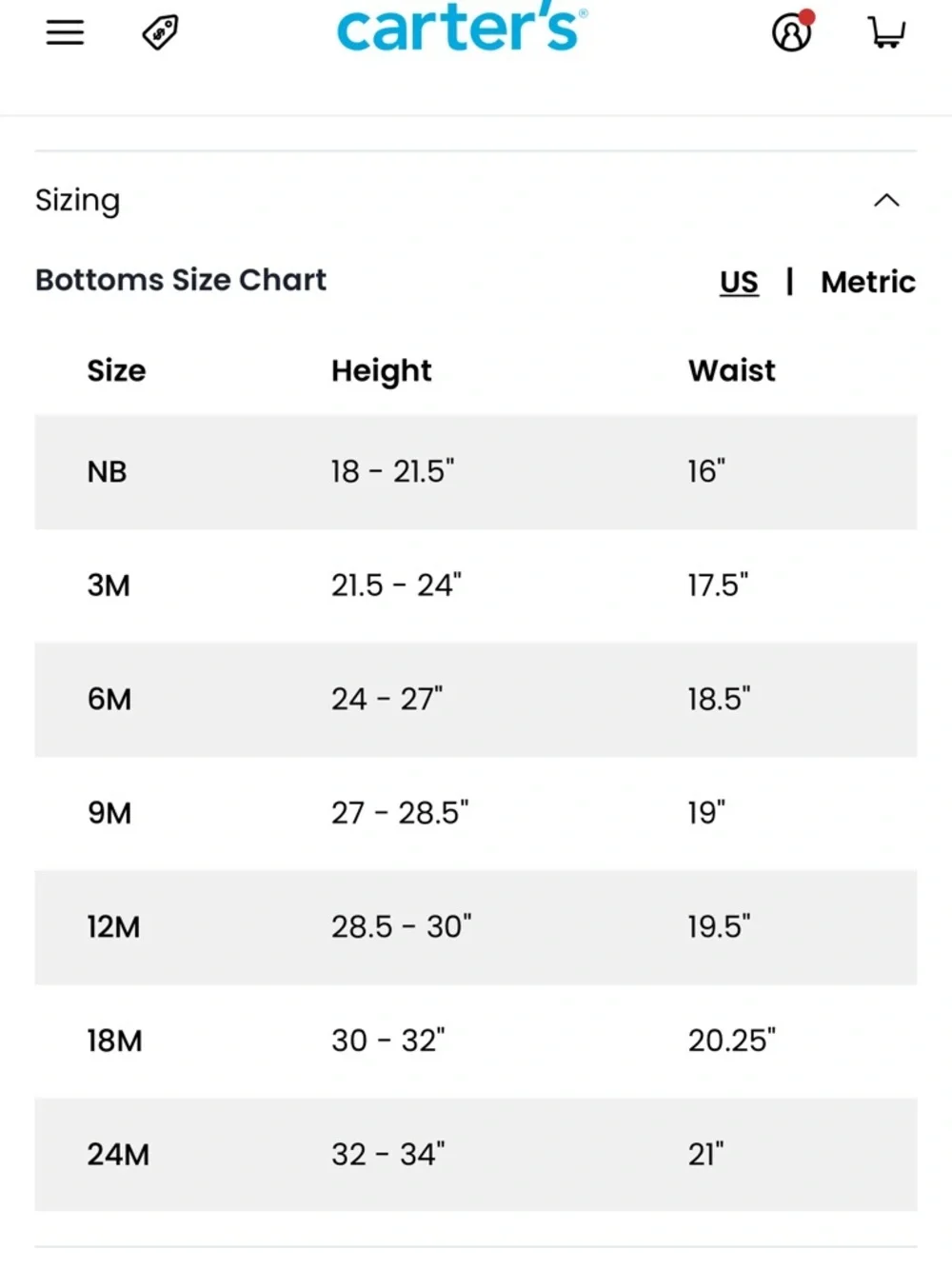The image size is (952, 1269).
Task: Select the 6M size row
Action: 475,700
